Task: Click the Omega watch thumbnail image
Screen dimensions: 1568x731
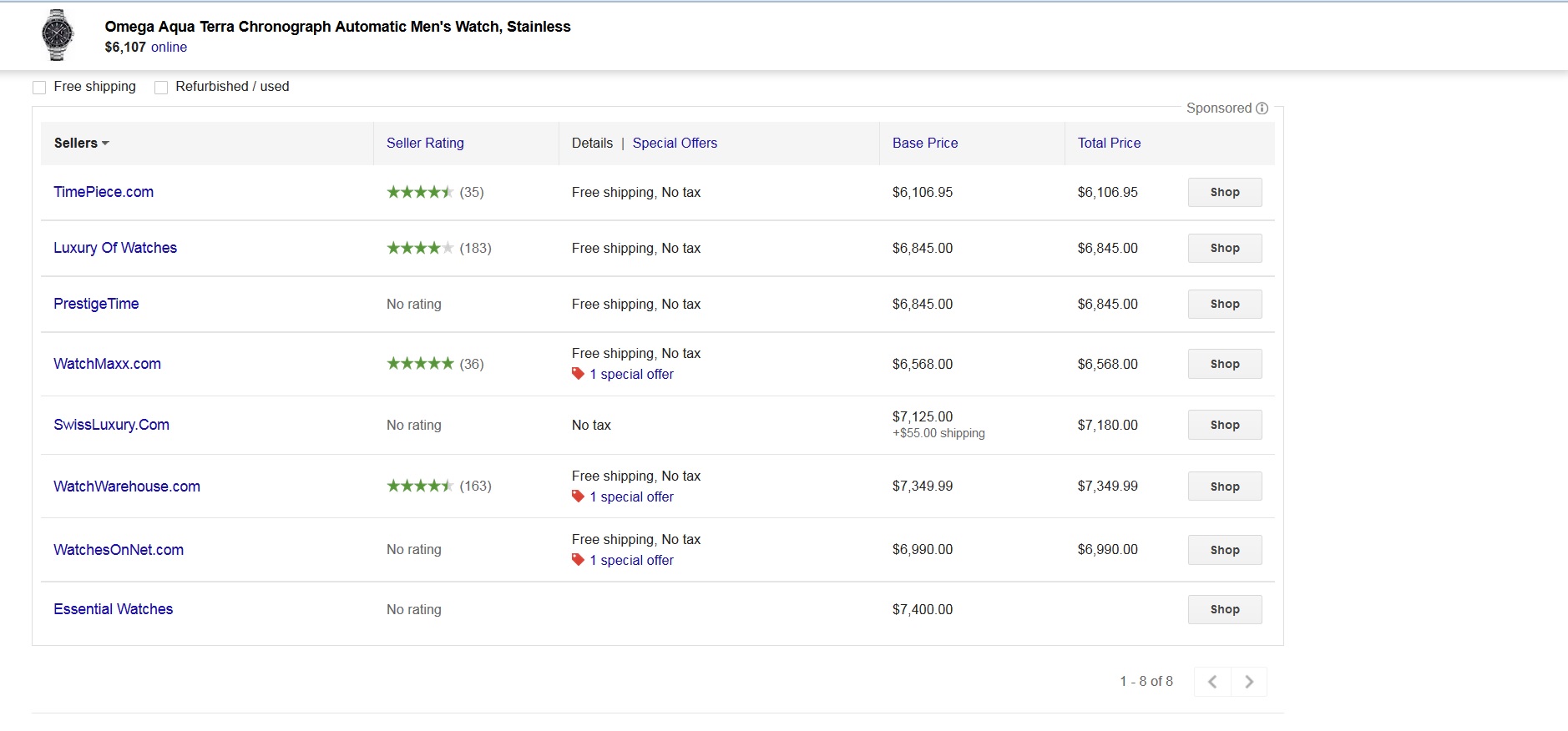Action: (x=58, y=35)
